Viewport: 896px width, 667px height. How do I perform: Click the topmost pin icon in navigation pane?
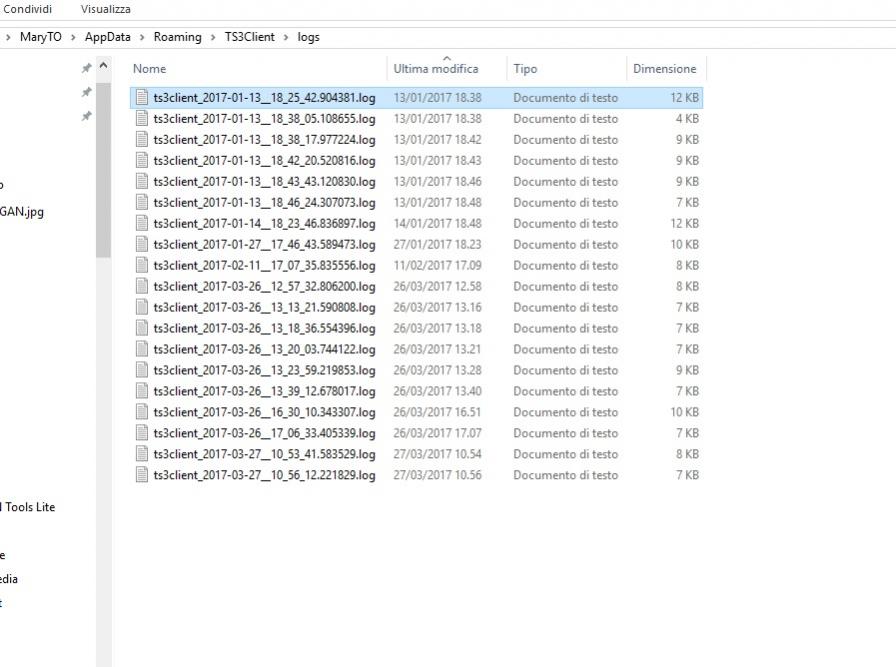coord(86,69)
